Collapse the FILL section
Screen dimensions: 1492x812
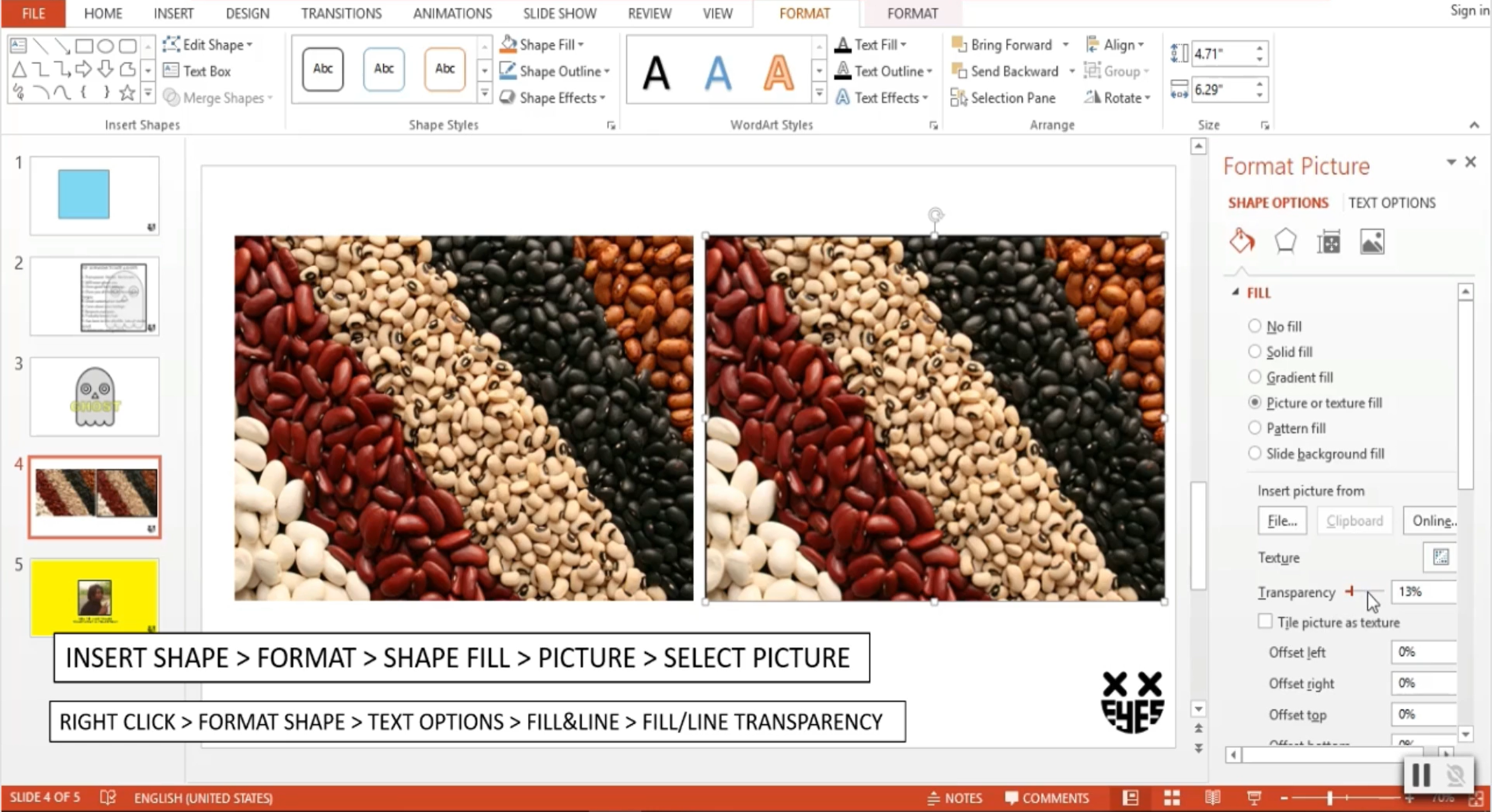1235,292
